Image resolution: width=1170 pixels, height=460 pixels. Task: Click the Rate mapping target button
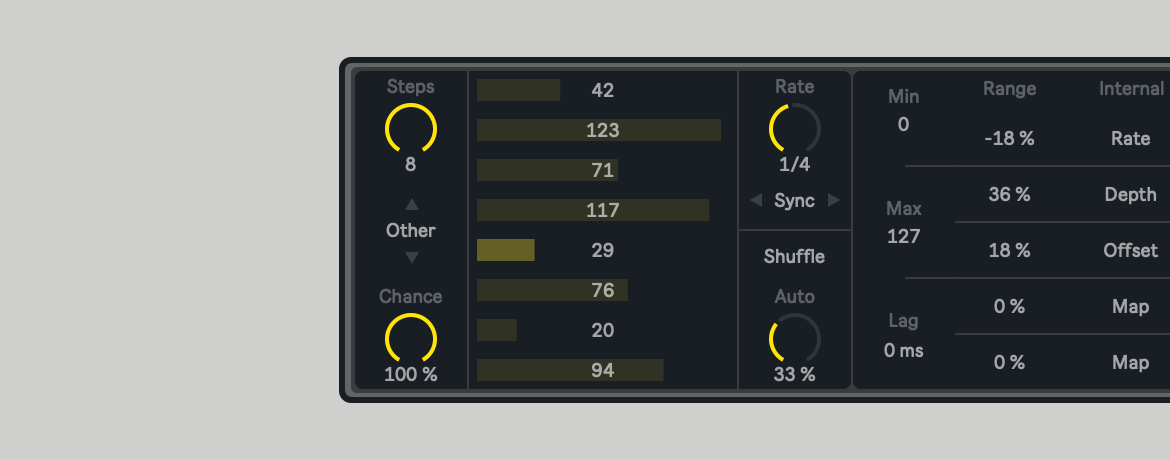pyautogui.click(x=1130, y=139)
